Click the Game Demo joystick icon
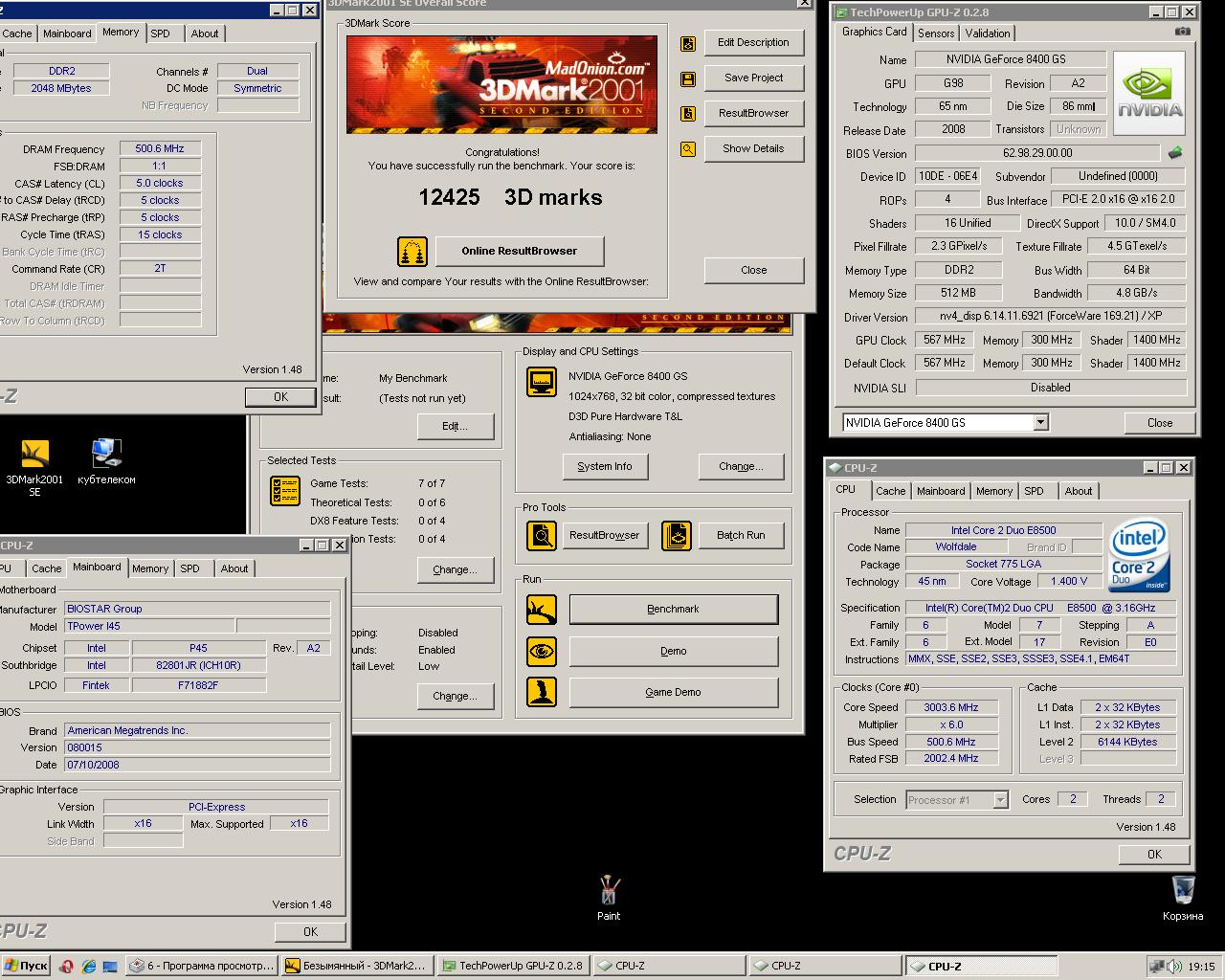 542,693
